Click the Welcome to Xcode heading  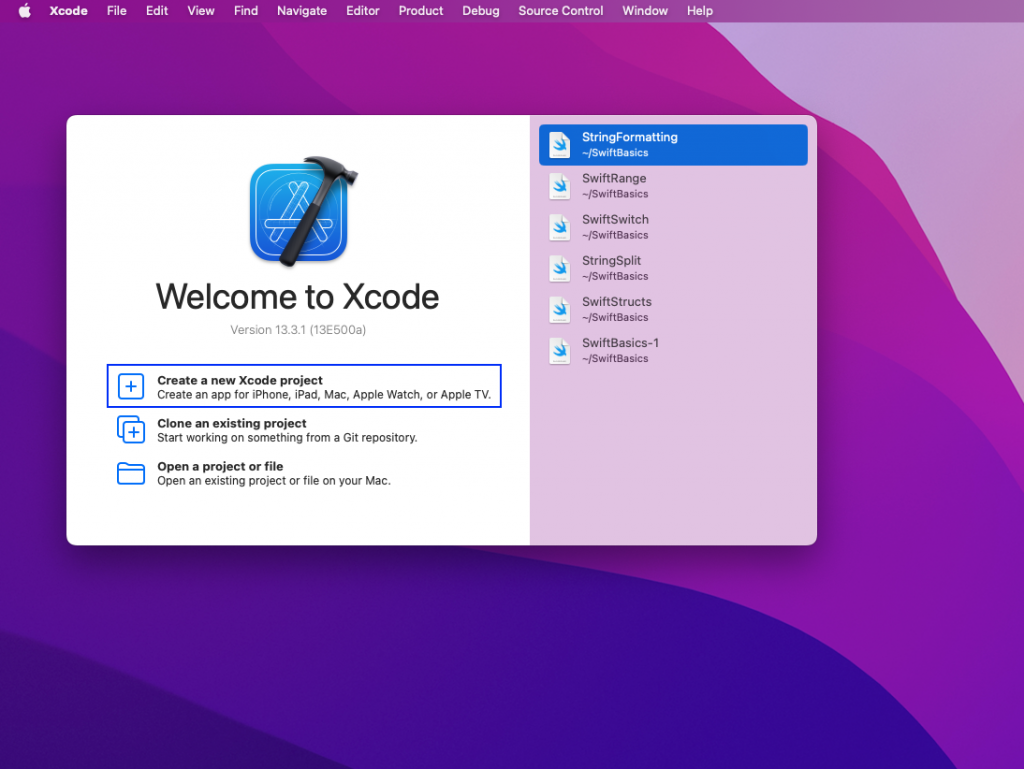pos(297,297)
